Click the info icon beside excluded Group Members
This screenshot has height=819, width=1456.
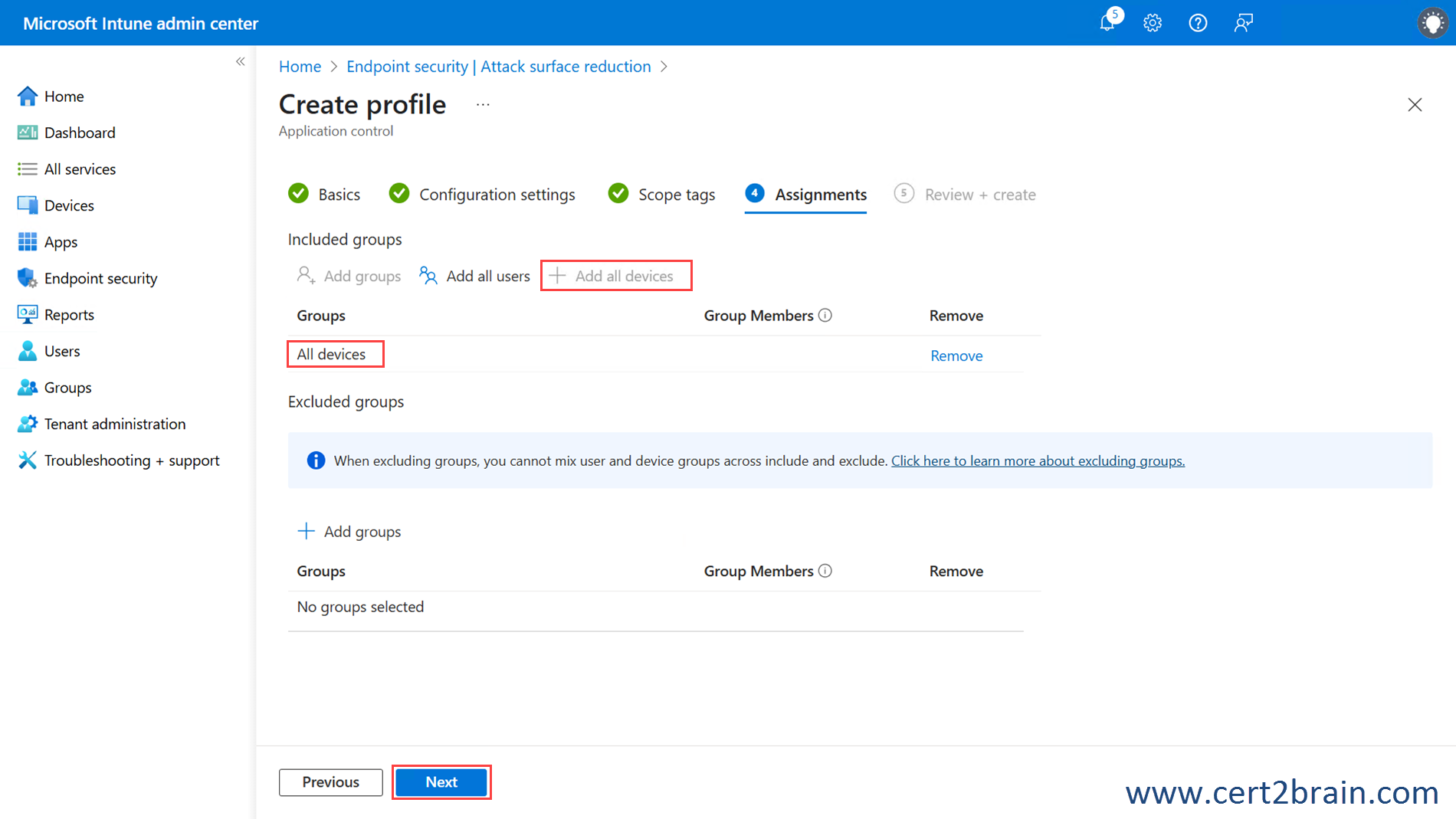(x=825, y=571)
